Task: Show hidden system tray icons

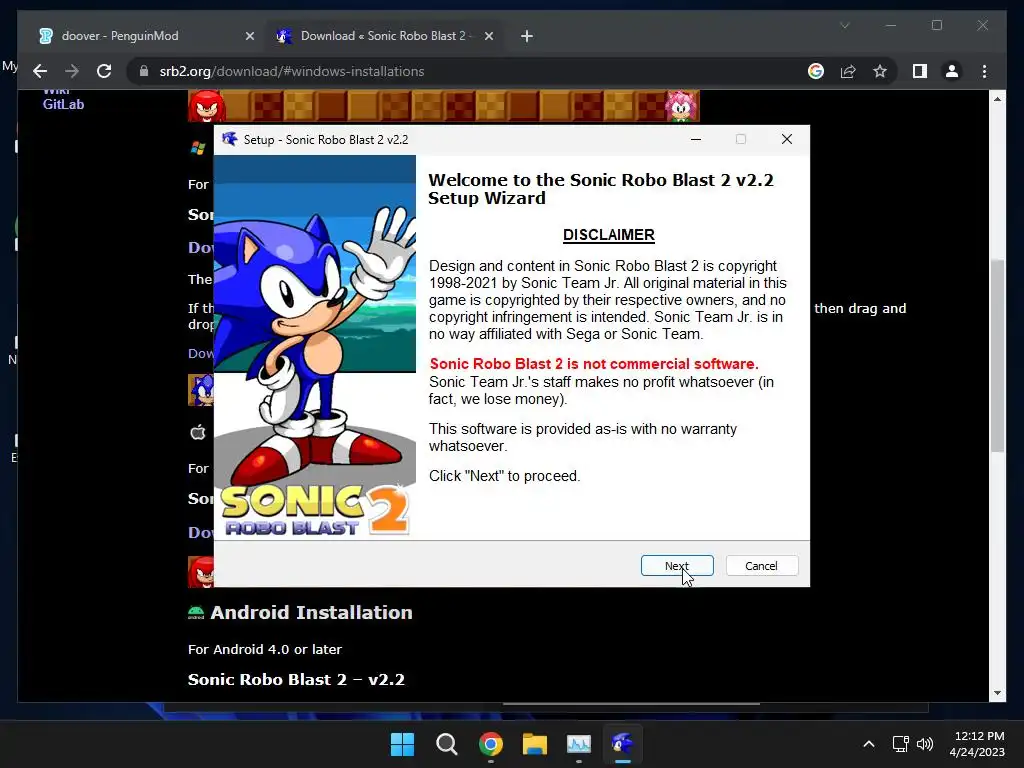Action: coord(869,744)
